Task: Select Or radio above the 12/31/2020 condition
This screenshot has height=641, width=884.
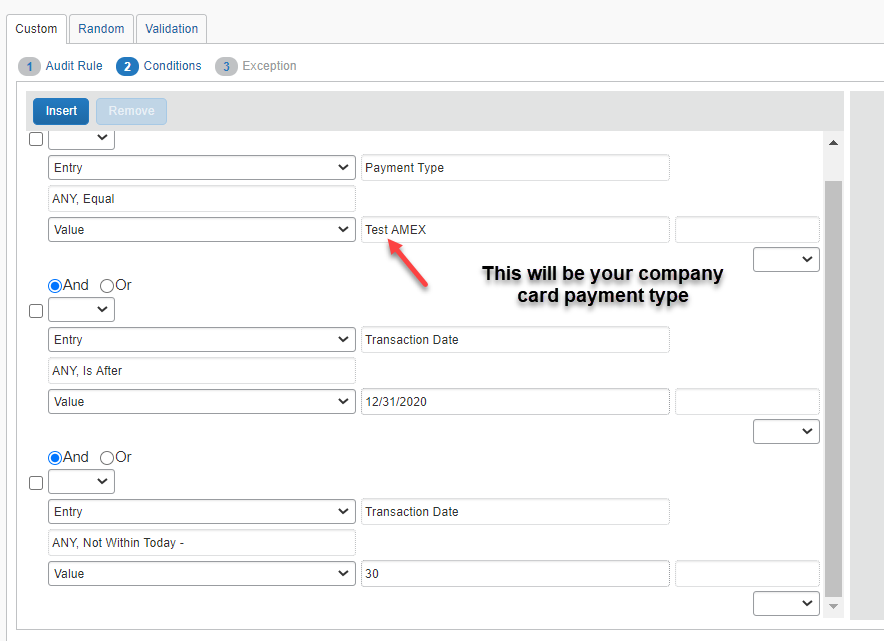Action: point(107,286)
